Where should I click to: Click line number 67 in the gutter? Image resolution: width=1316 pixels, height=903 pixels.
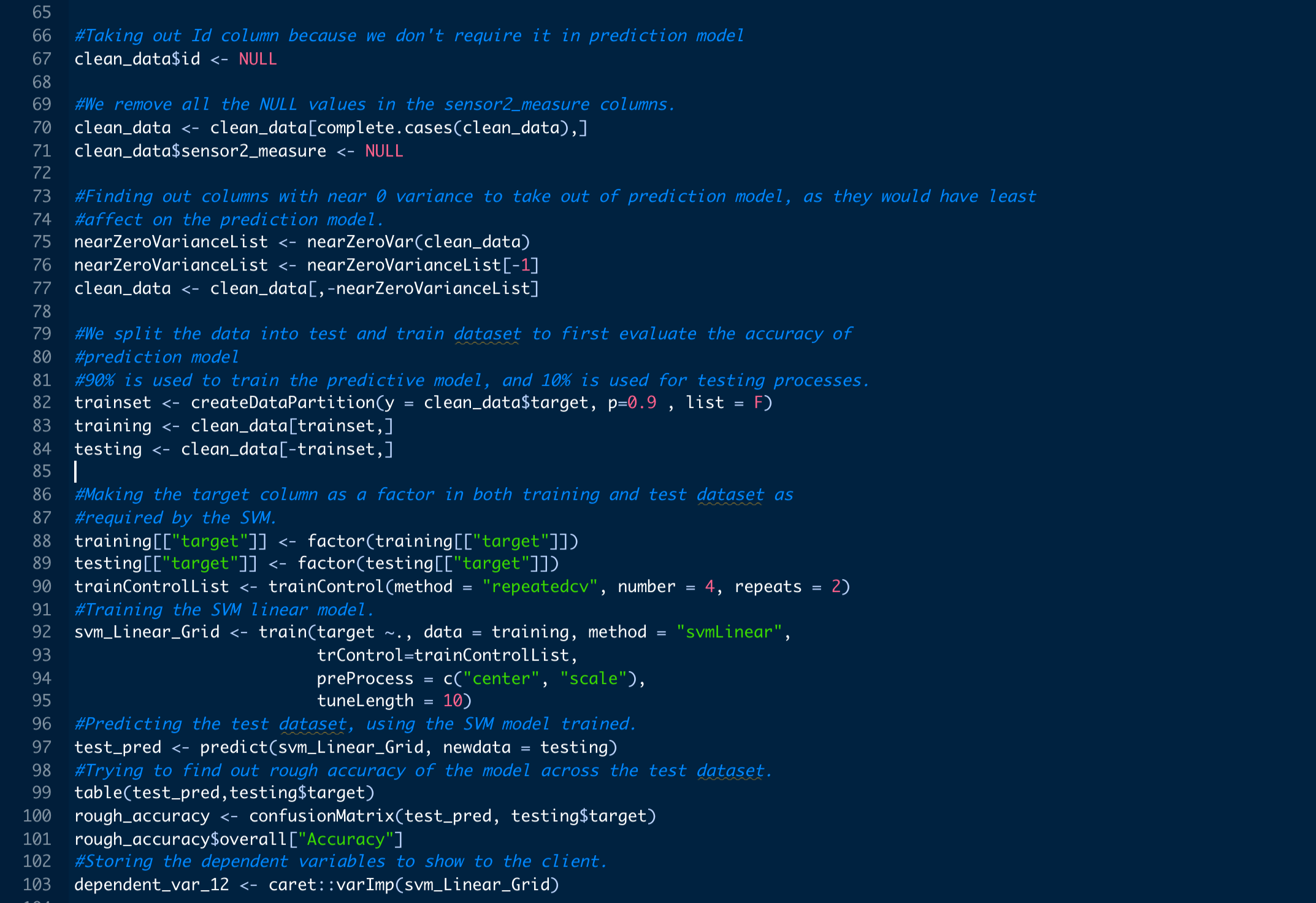[42, 59]
